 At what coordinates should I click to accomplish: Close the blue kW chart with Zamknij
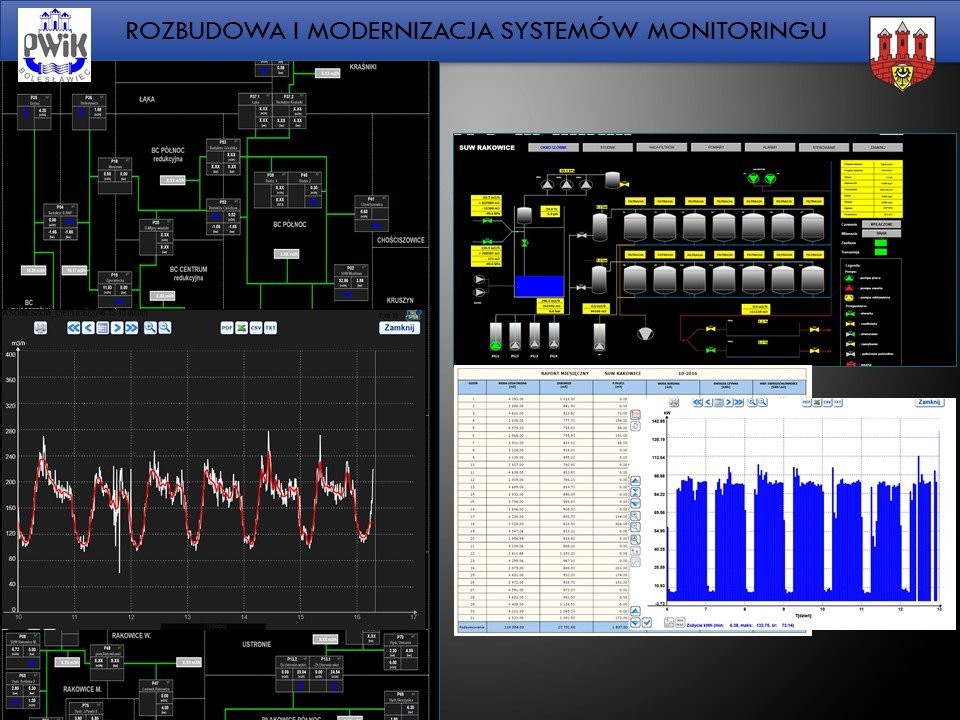(x=929, y=402)
